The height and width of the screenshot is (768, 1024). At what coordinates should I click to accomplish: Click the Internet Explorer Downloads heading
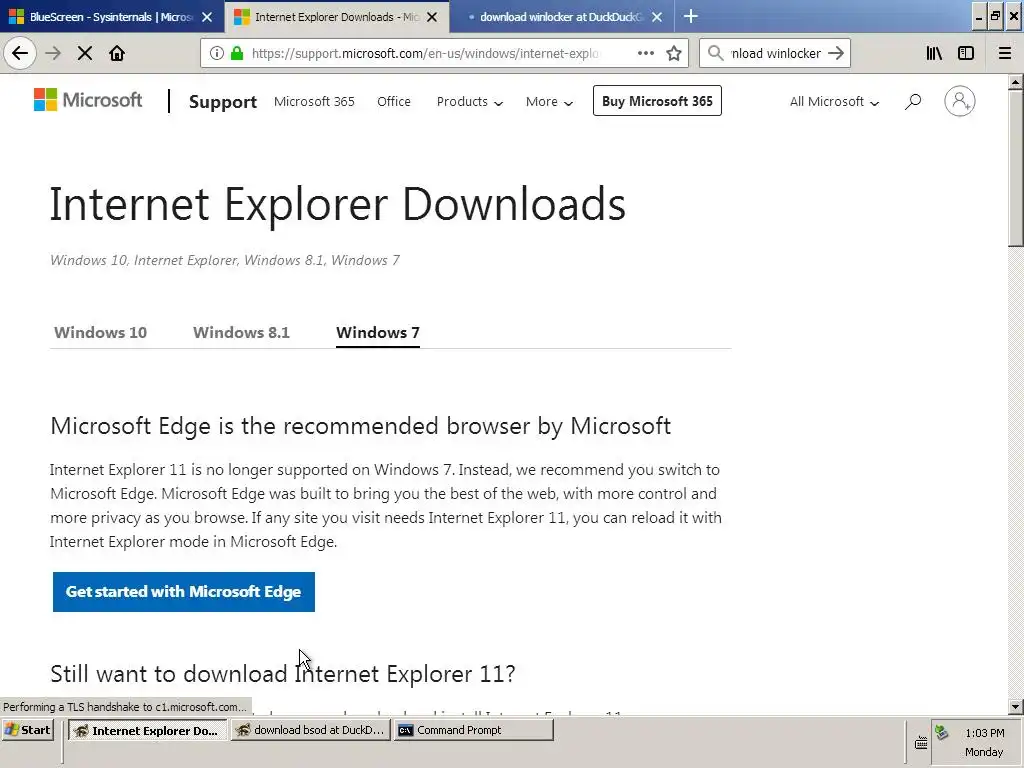tap(338, 204)
